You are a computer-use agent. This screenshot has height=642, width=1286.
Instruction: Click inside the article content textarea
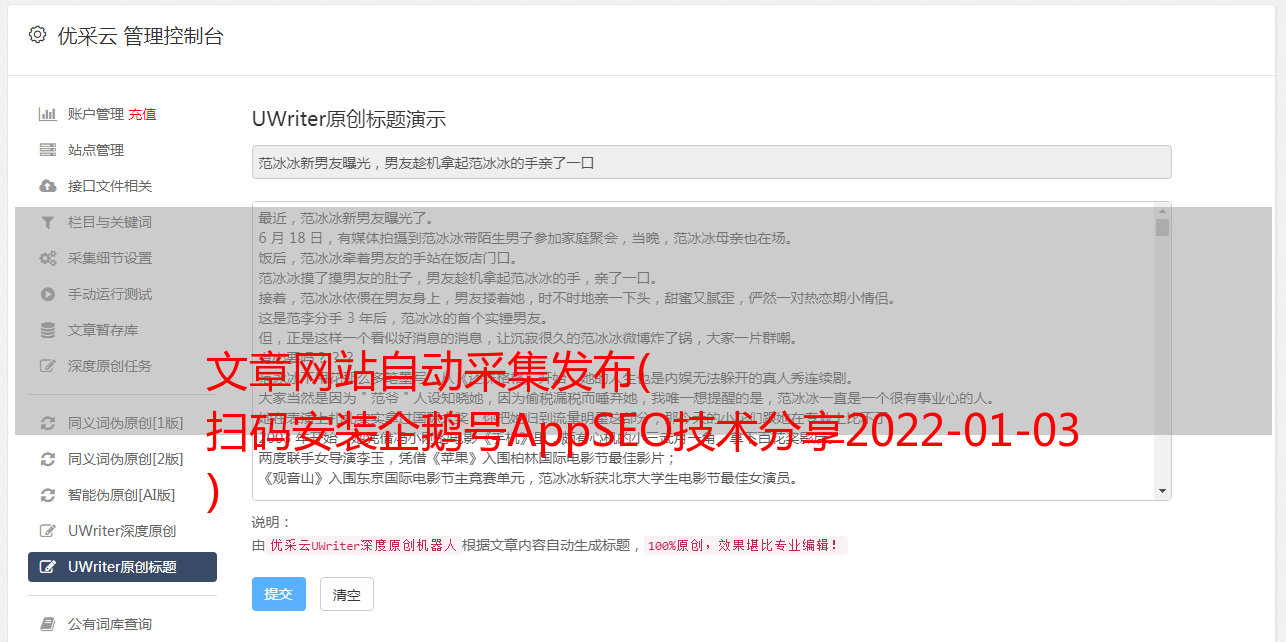711,351
